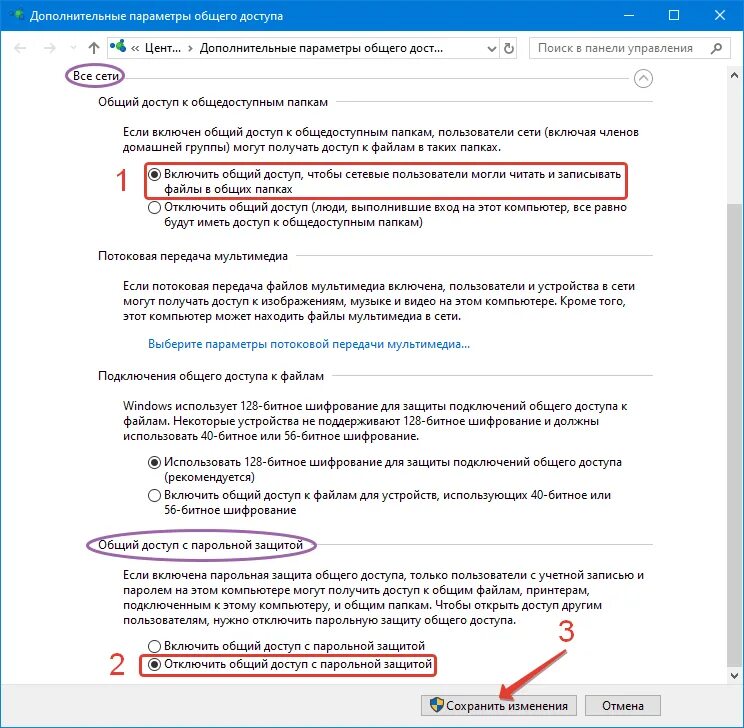The width and height of the screenshot is (744, 728).
Task: Minimize the window
Action: [x=629, y=16]
